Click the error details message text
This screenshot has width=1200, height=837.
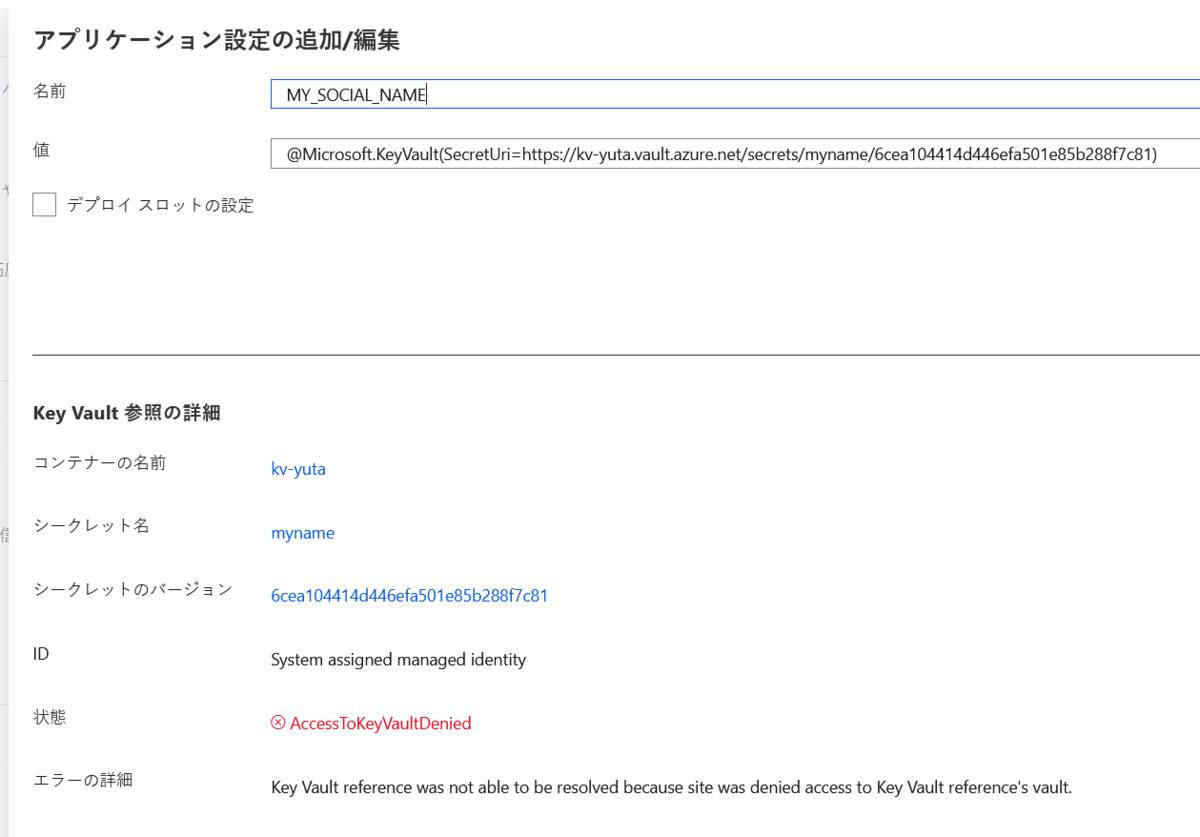[x=670, y=787]
